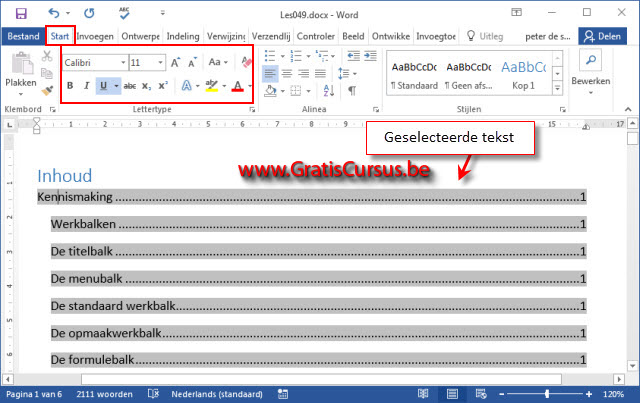Toggle italic formatting
The width and height of the screenshot is (640, 403).
point(87,86)
